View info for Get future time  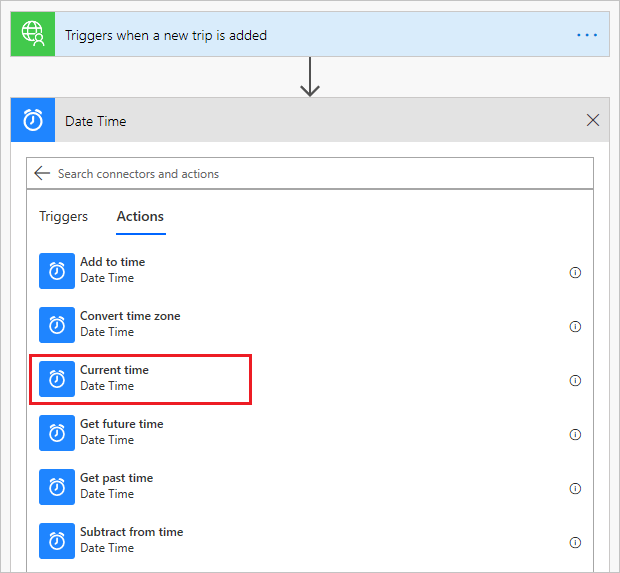click(575, 435)
